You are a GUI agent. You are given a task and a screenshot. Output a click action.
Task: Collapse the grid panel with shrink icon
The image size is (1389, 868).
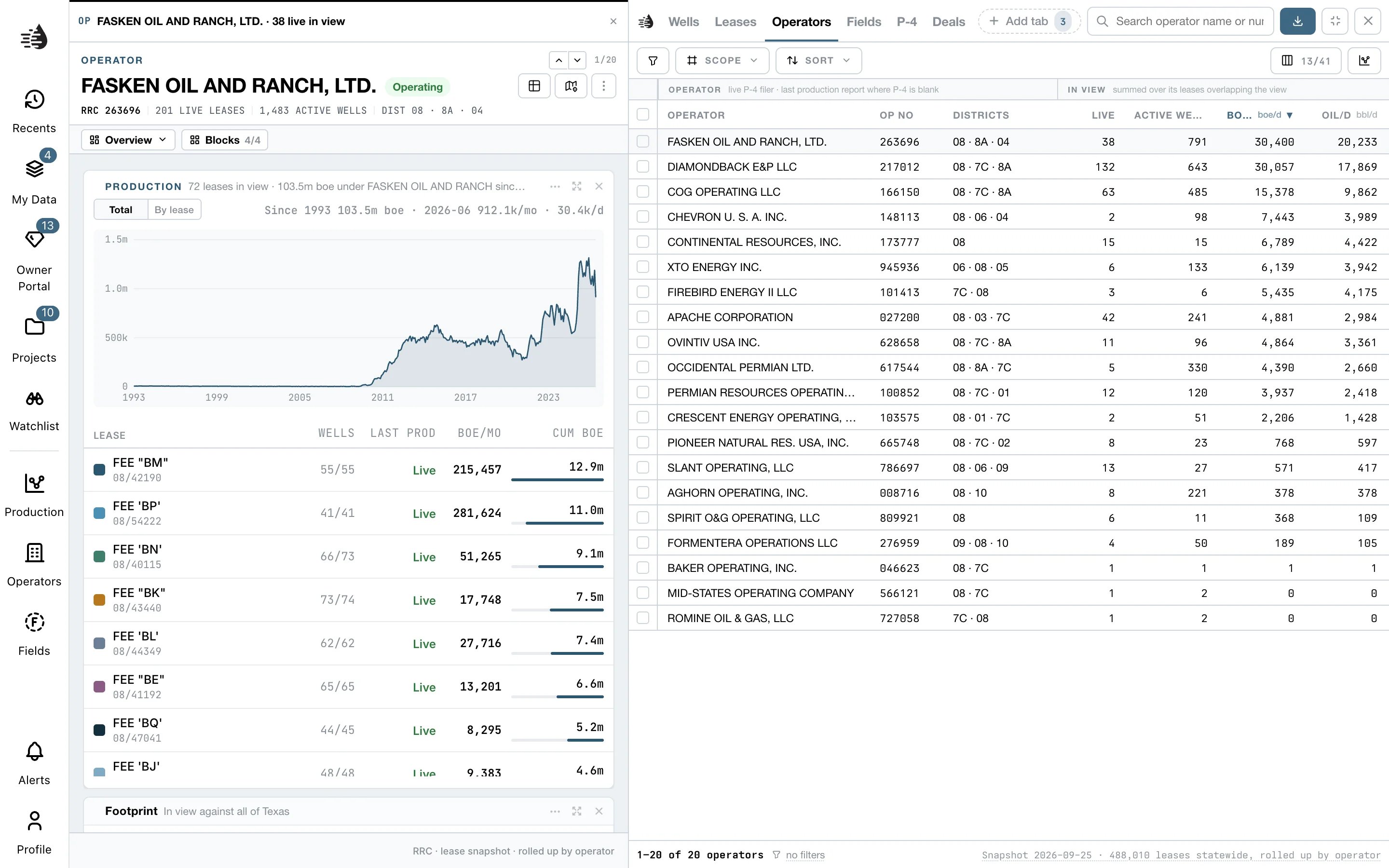[1335, 21]
